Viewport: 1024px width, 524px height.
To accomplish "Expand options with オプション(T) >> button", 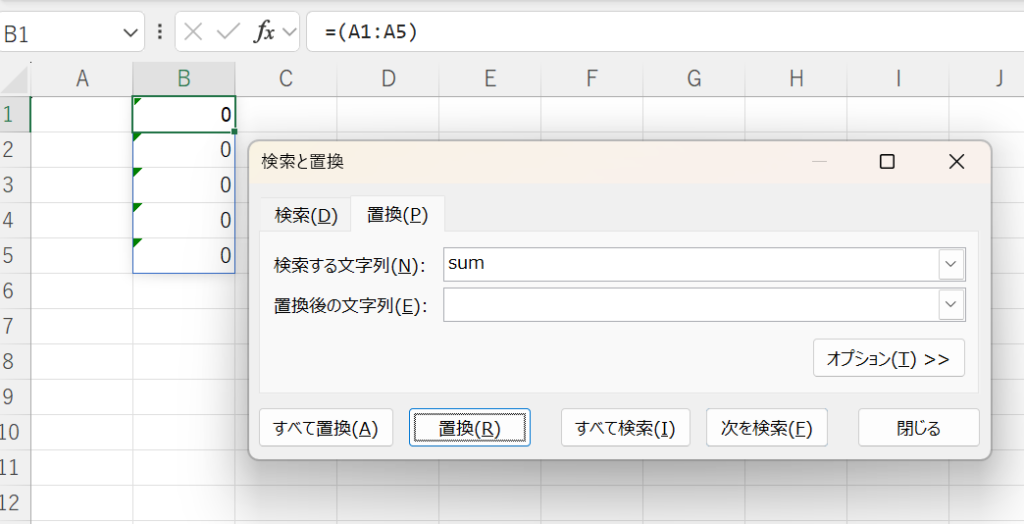I will tap(889, 358).
